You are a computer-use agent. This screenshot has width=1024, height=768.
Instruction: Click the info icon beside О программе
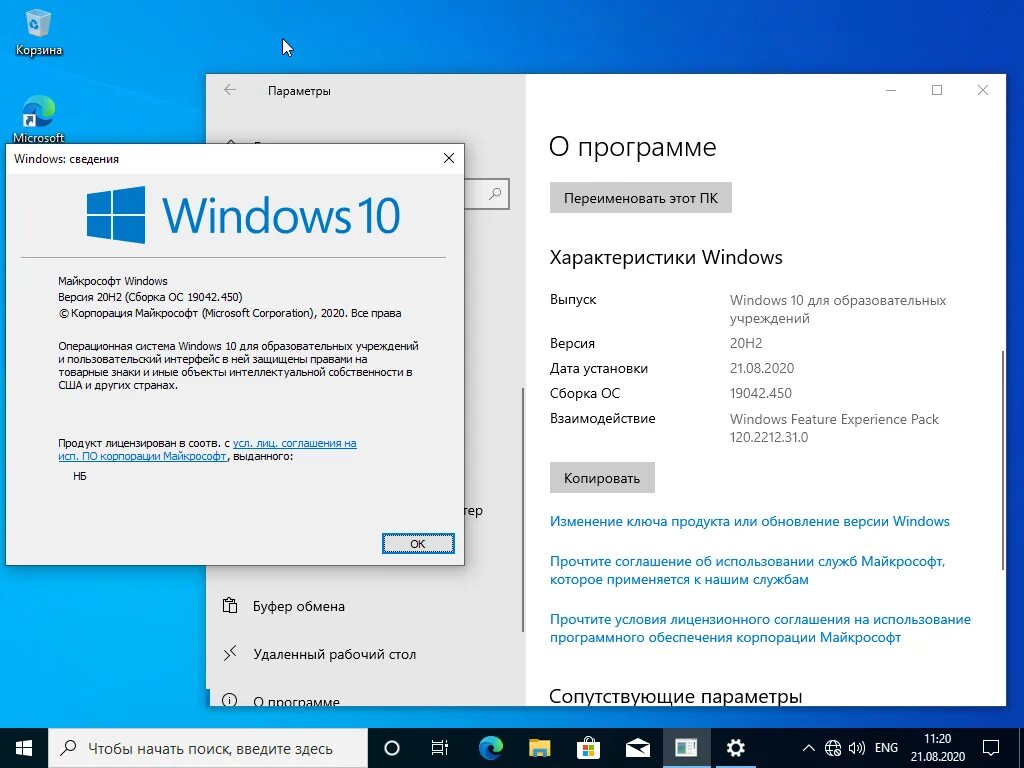tap(230, 700)
